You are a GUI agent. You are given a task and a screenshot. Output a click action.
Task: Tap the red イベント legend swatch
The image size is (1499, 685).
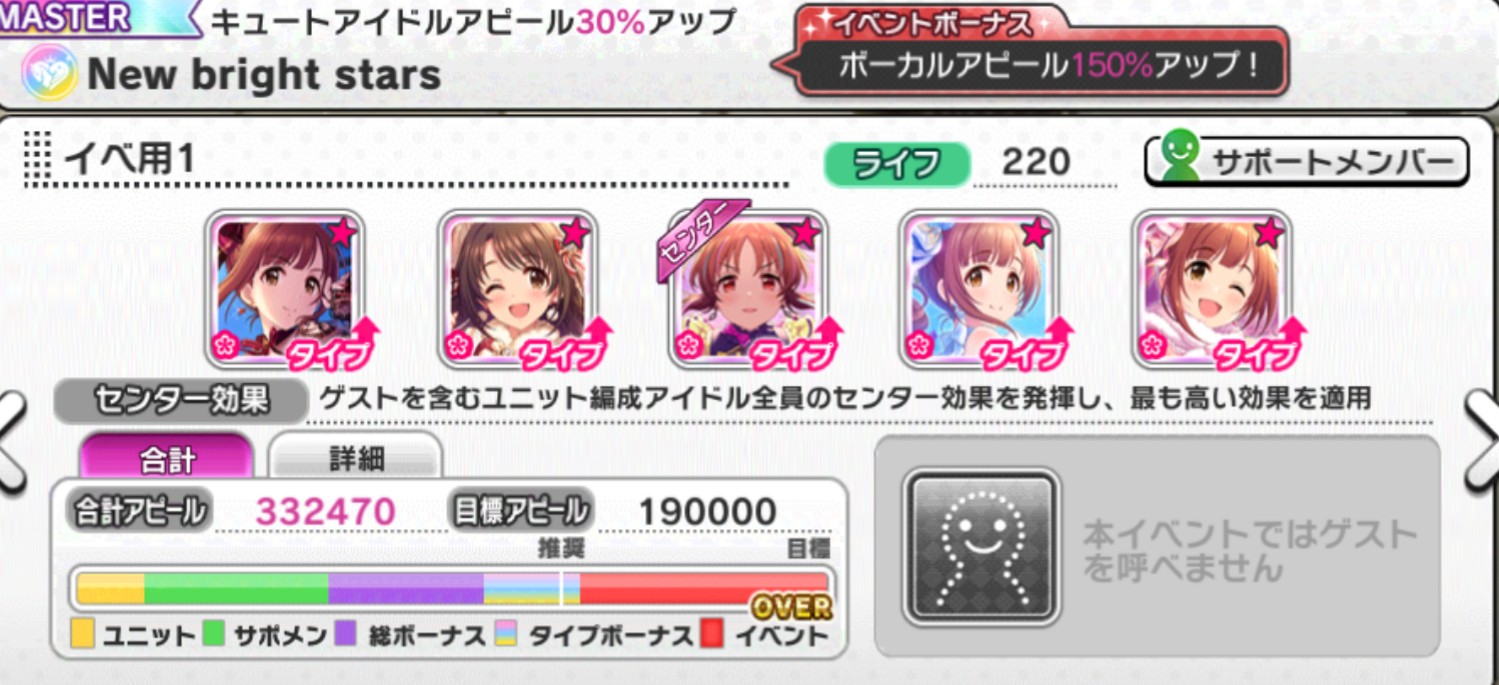[x=711, y=634]
